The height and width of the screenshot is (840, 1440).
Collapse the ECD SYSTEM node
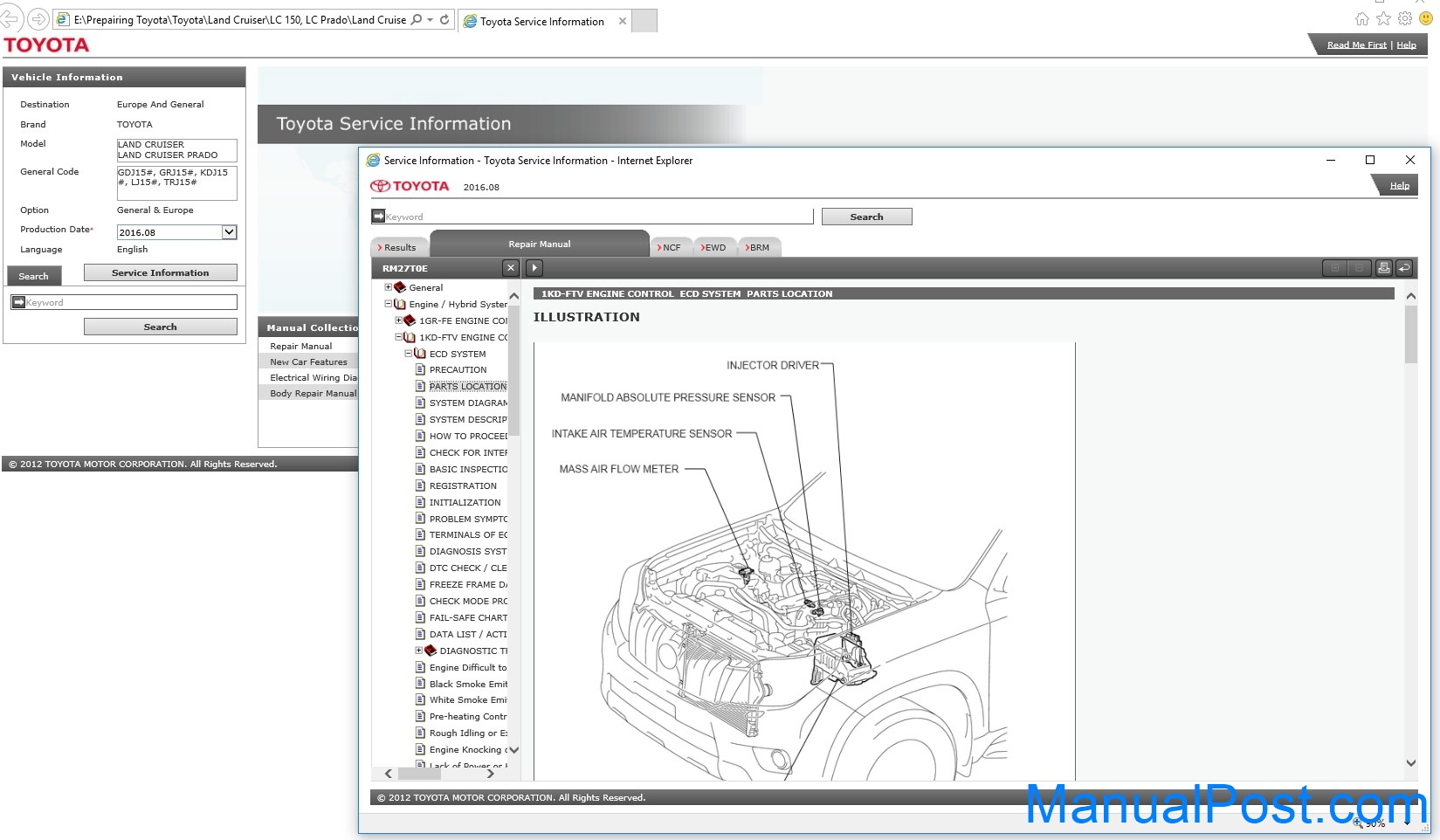click(408, 354)
